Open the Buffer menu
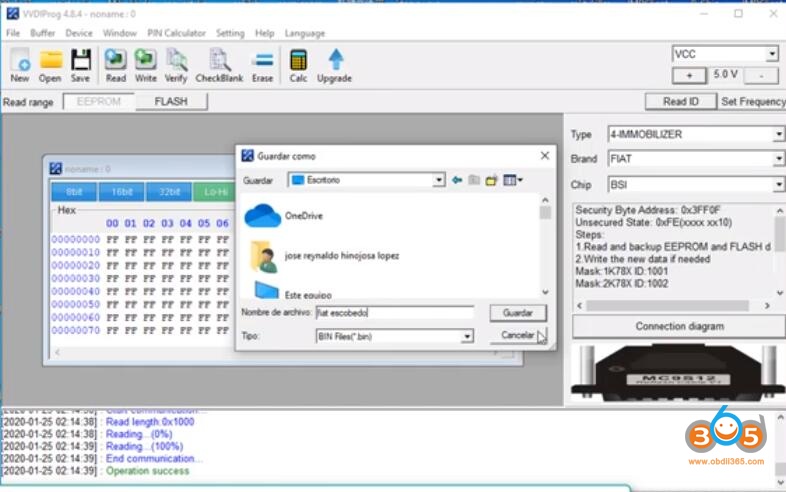 click(43, 33)
